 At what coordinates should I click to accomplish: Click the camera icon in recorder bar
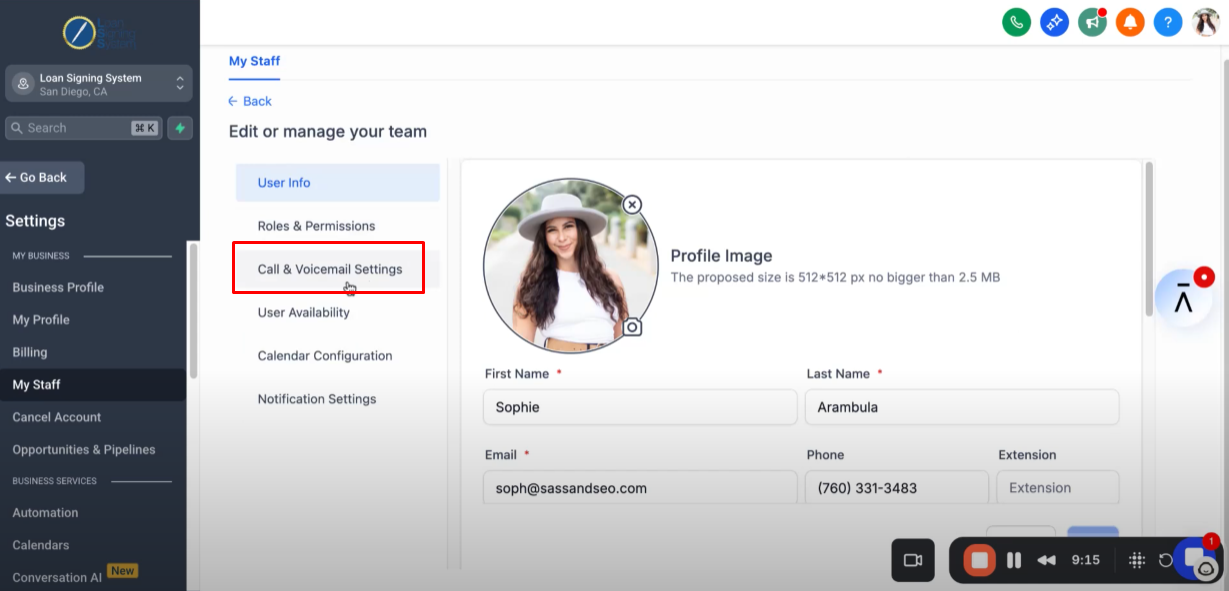tap(913, 560)
